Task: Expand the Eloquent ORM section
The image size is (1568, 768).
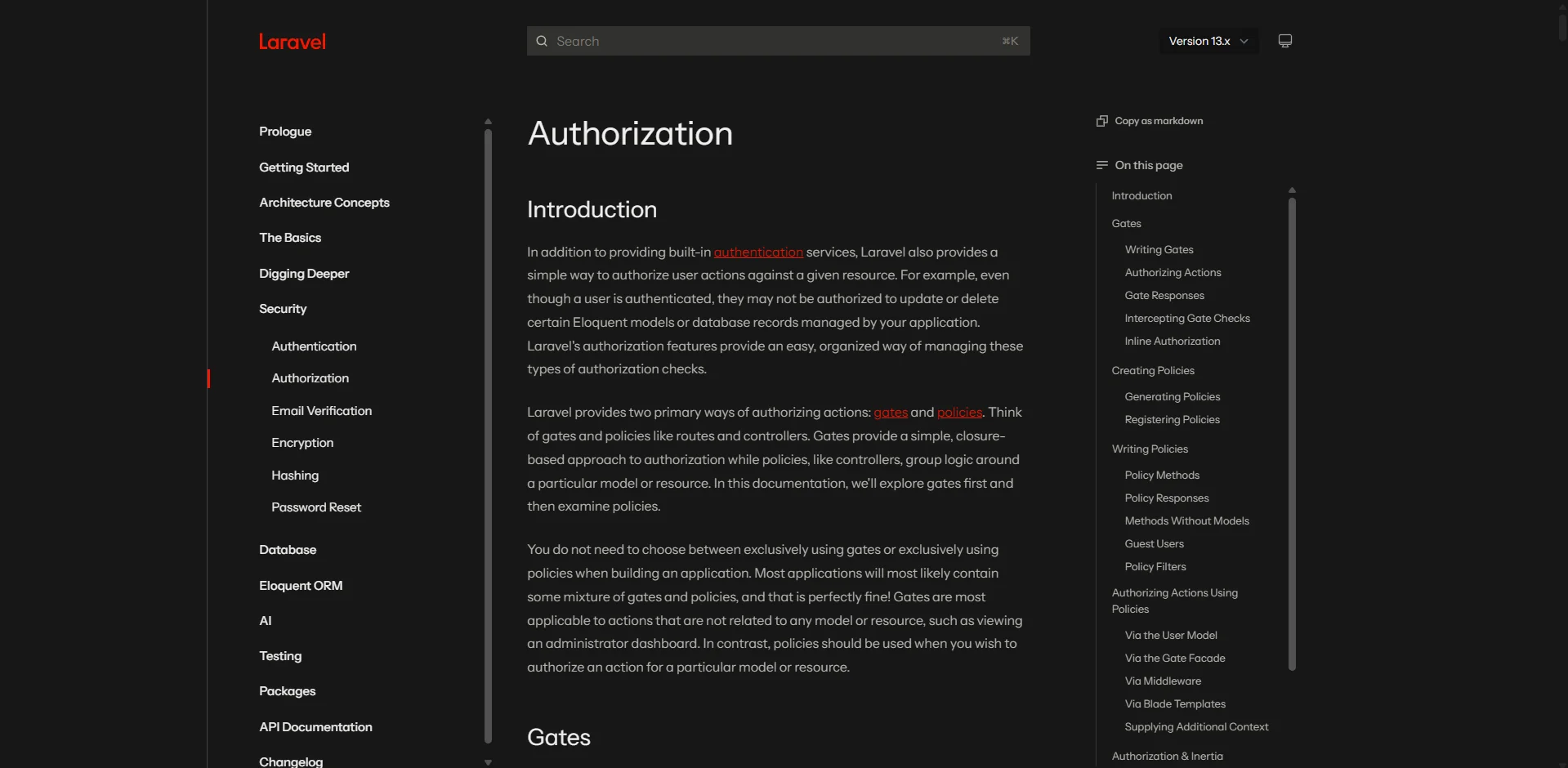Action: click(301, 586)
